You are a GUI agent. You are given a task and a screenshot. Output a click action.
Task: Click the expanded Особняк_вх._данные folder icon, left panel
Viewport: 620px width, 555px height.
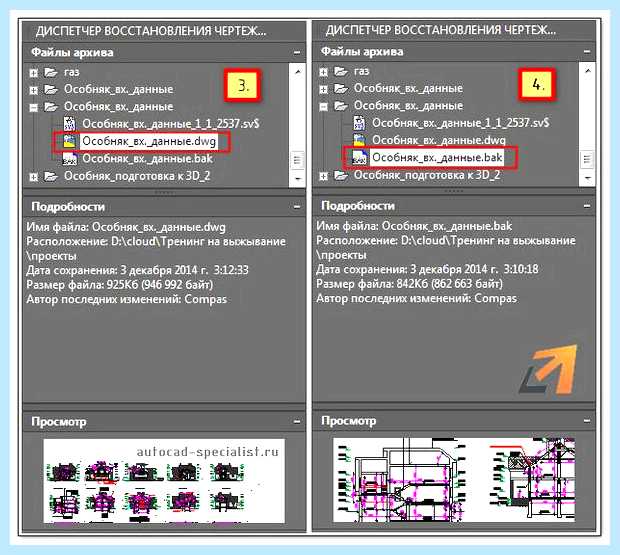click(51, 107)
